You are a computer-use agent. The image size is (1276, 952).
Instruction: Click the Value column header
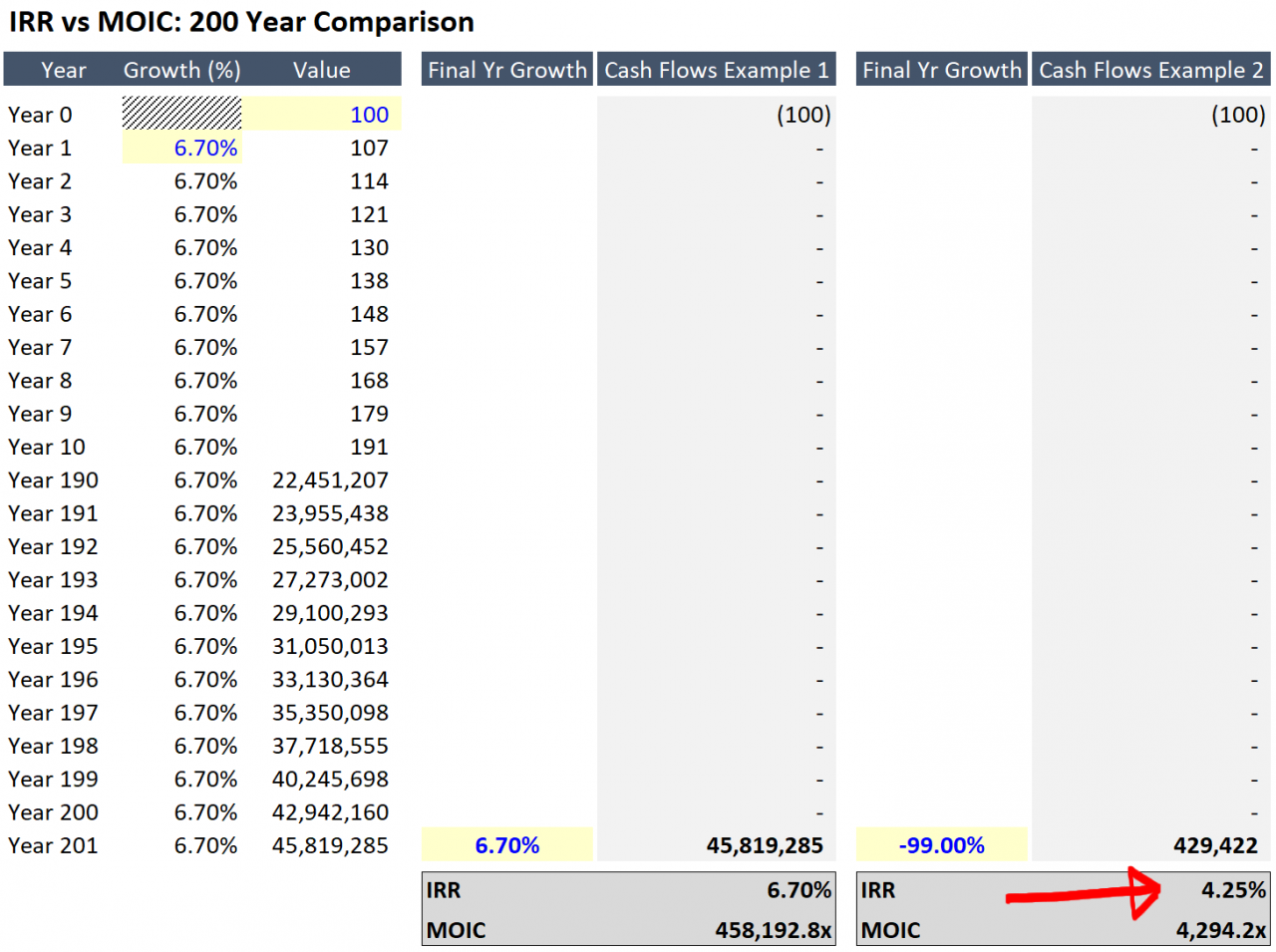321,70
